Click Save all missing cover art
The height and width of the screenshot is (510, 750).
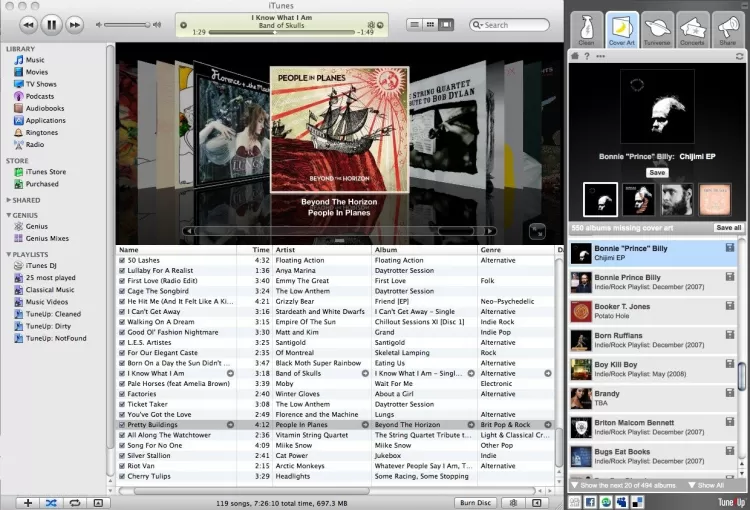point(728,228)
